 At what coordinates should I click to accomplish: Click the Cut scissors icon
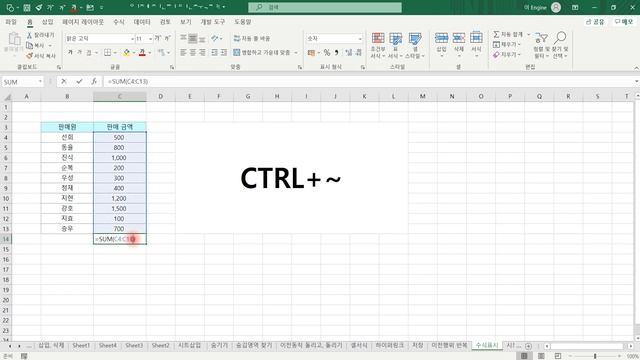(29, 36)
